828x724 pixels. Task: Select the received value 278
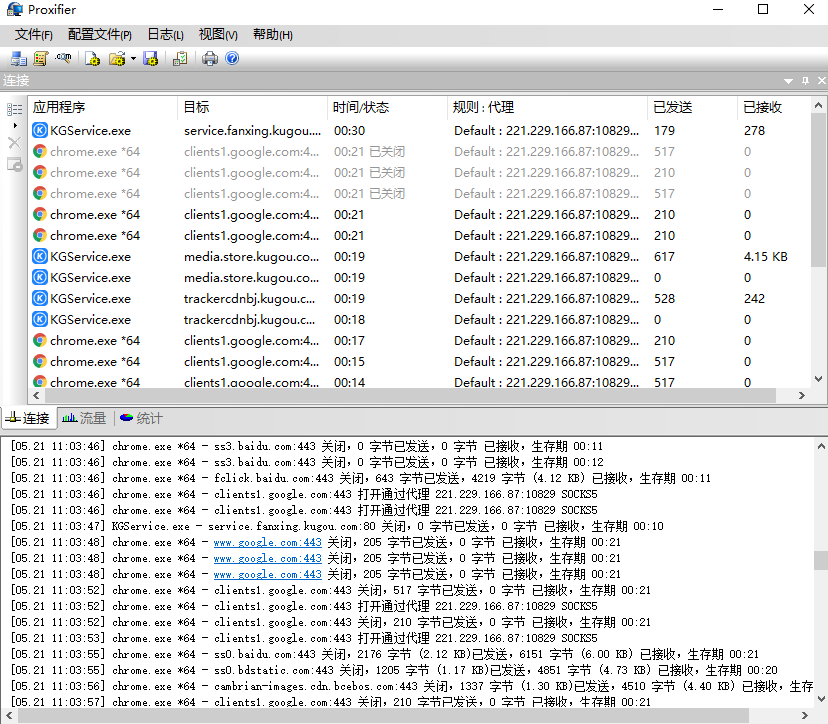tap(754, 130)
